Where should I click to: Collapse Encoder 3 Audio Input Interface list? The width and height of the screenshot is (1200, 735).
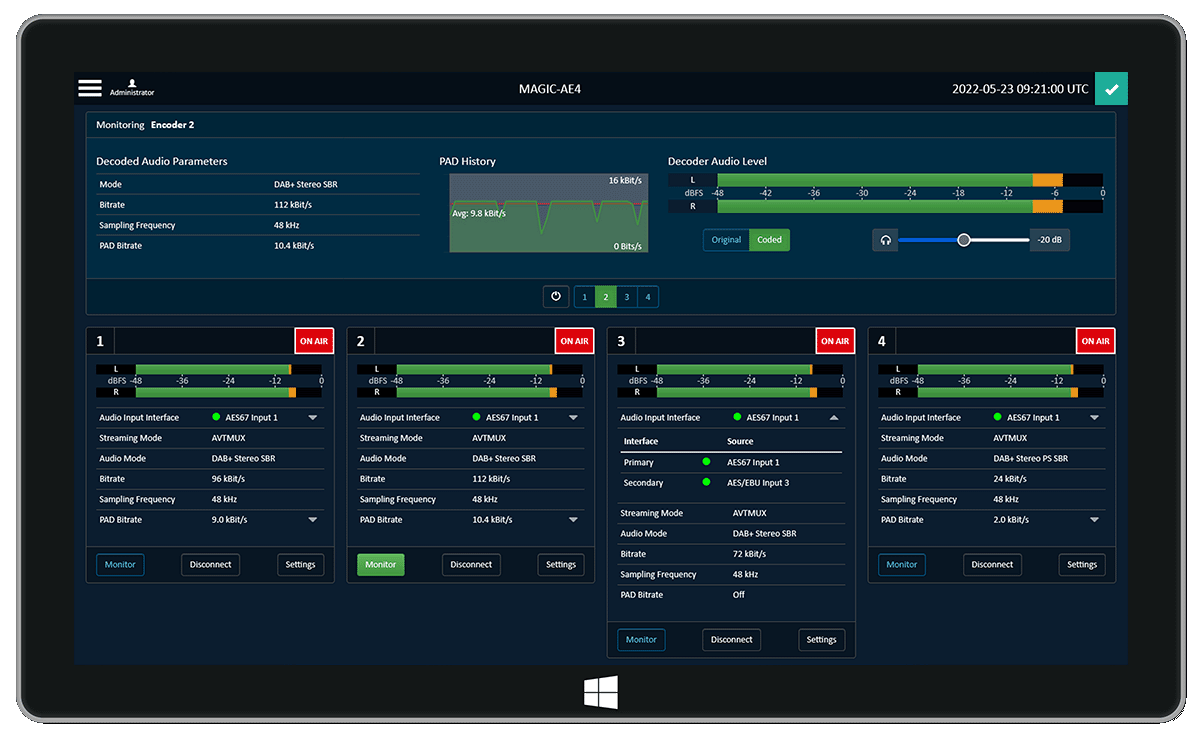(x=834, y=418)
